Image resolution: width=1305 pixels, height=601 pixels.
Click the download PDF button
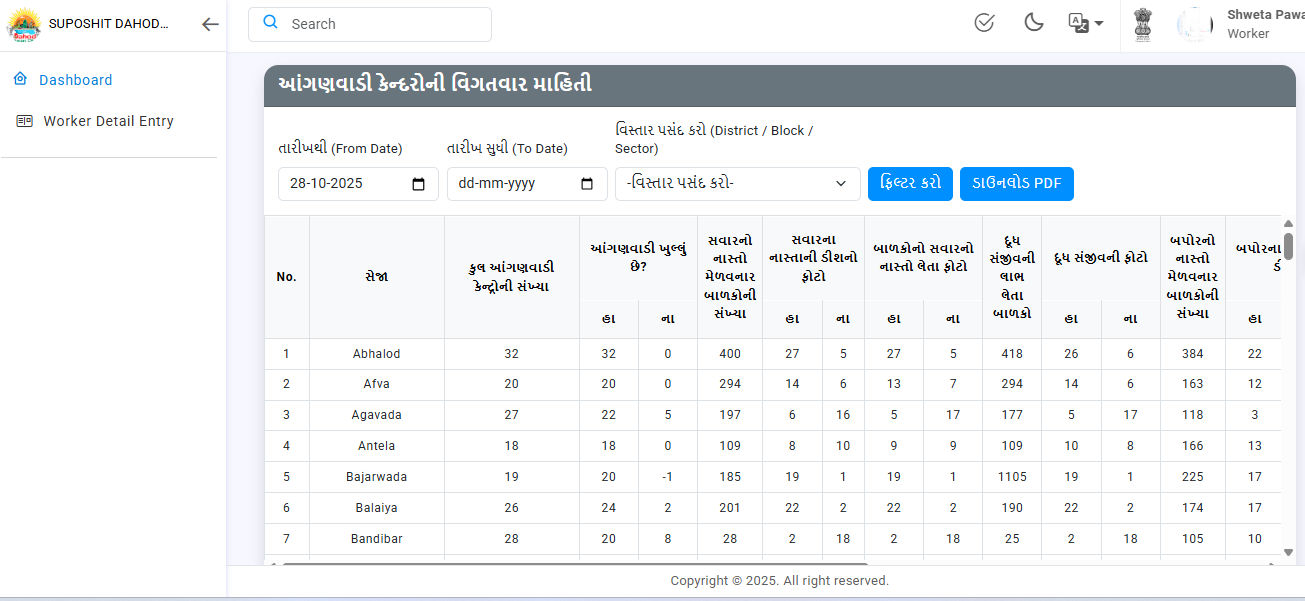click(x=1016, y=183)
